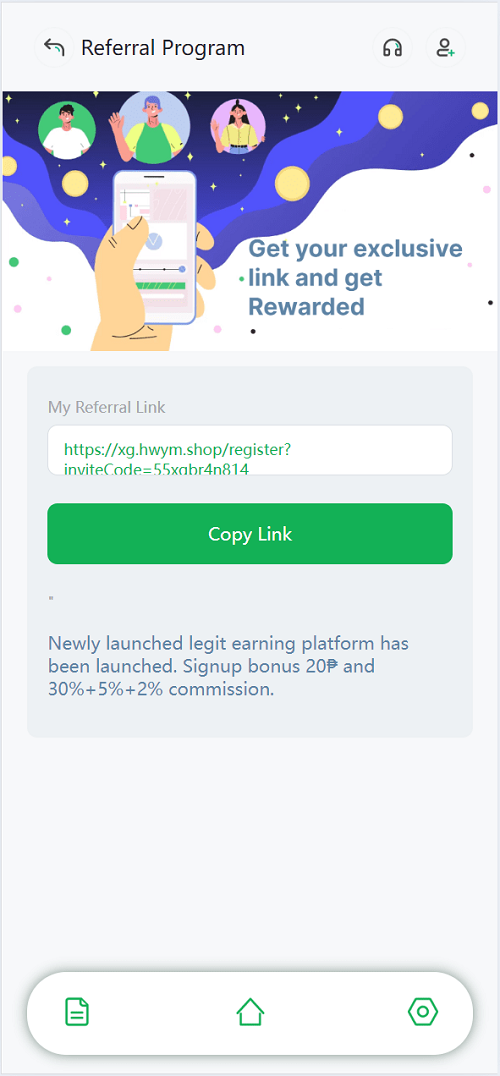Image resolution: width=500 pixels, height=1076 pixels.
Task: Go to Home from bottom navigation
Action: coord(250,1011)
